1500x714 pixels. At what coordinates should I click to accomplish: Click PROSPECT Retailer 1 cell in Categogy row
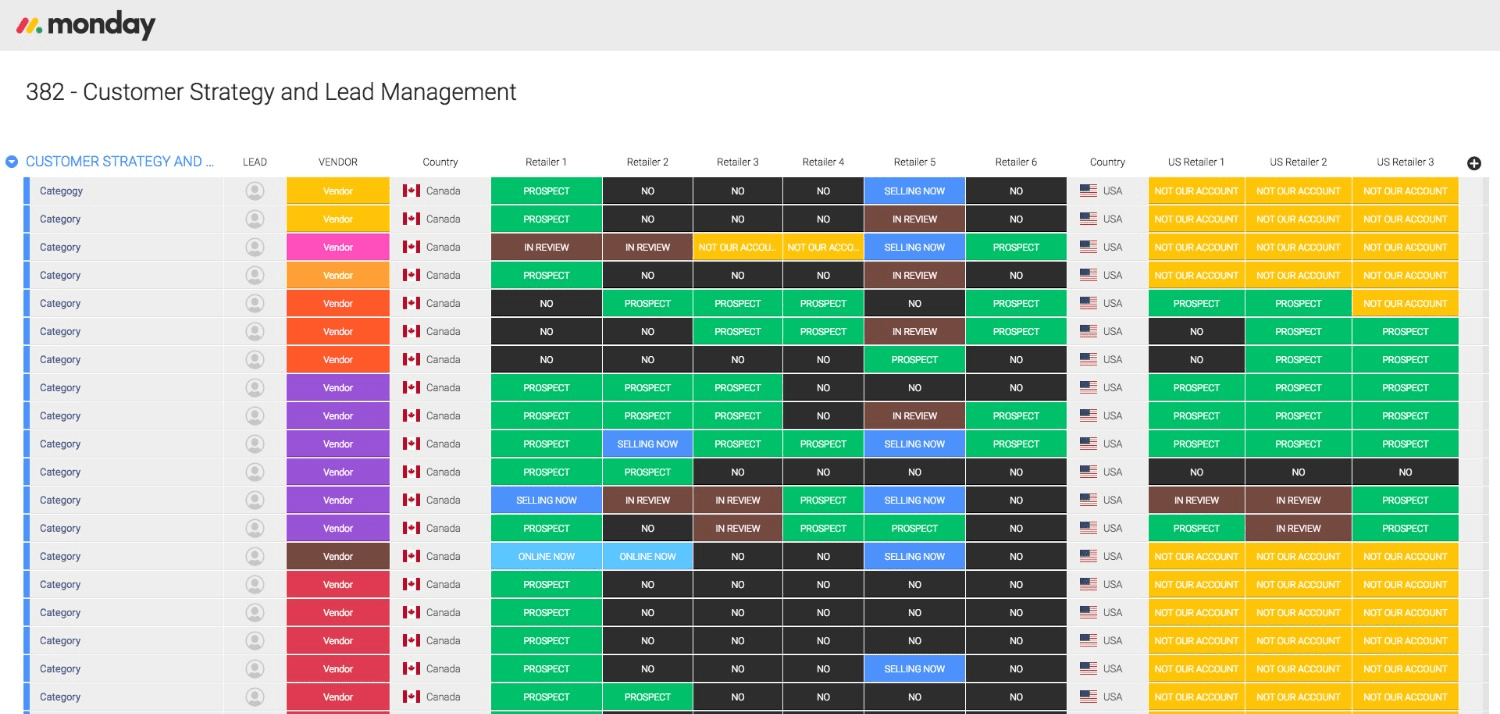(546, 191)
